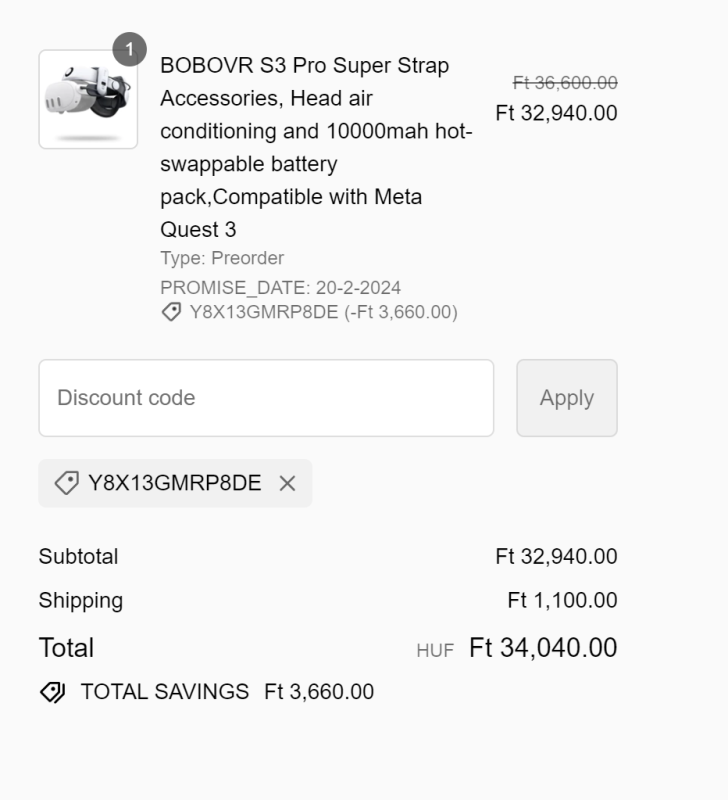This screenshot has width=728, height=800.
Task: Click the tag icon in discount chip
Action: (x=66, y=484)
